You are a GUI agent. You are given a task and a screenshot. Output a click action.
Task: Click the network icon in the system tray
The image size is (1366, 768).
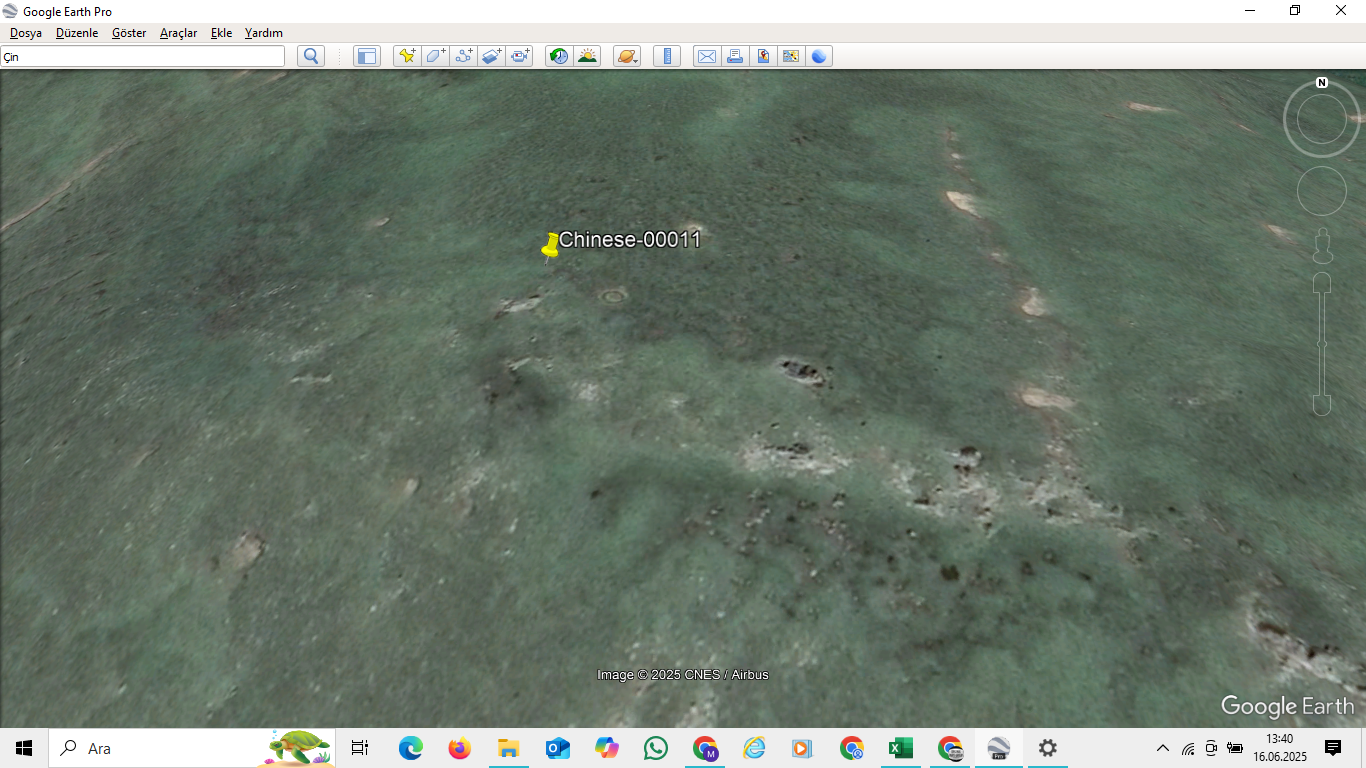[x=1188, y=748]
